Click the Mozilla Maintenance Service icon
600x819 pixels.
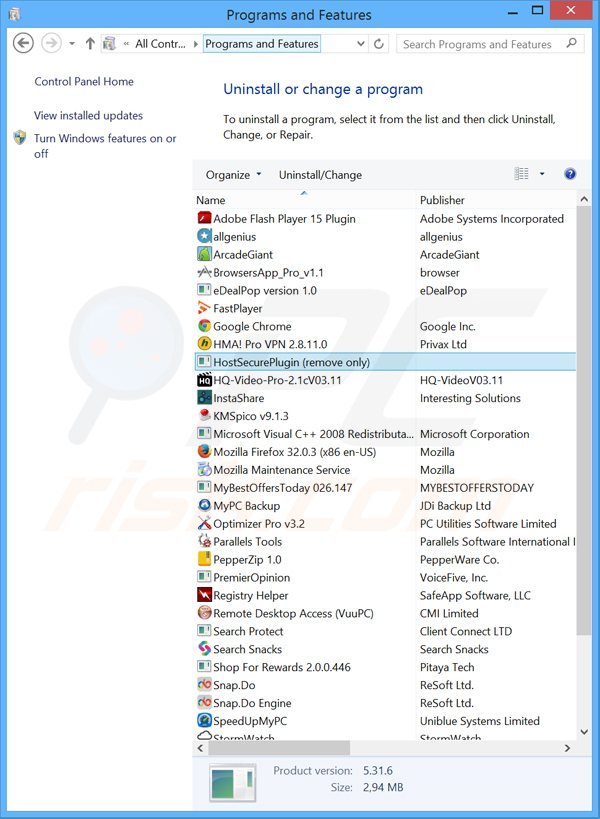point(204,469)
